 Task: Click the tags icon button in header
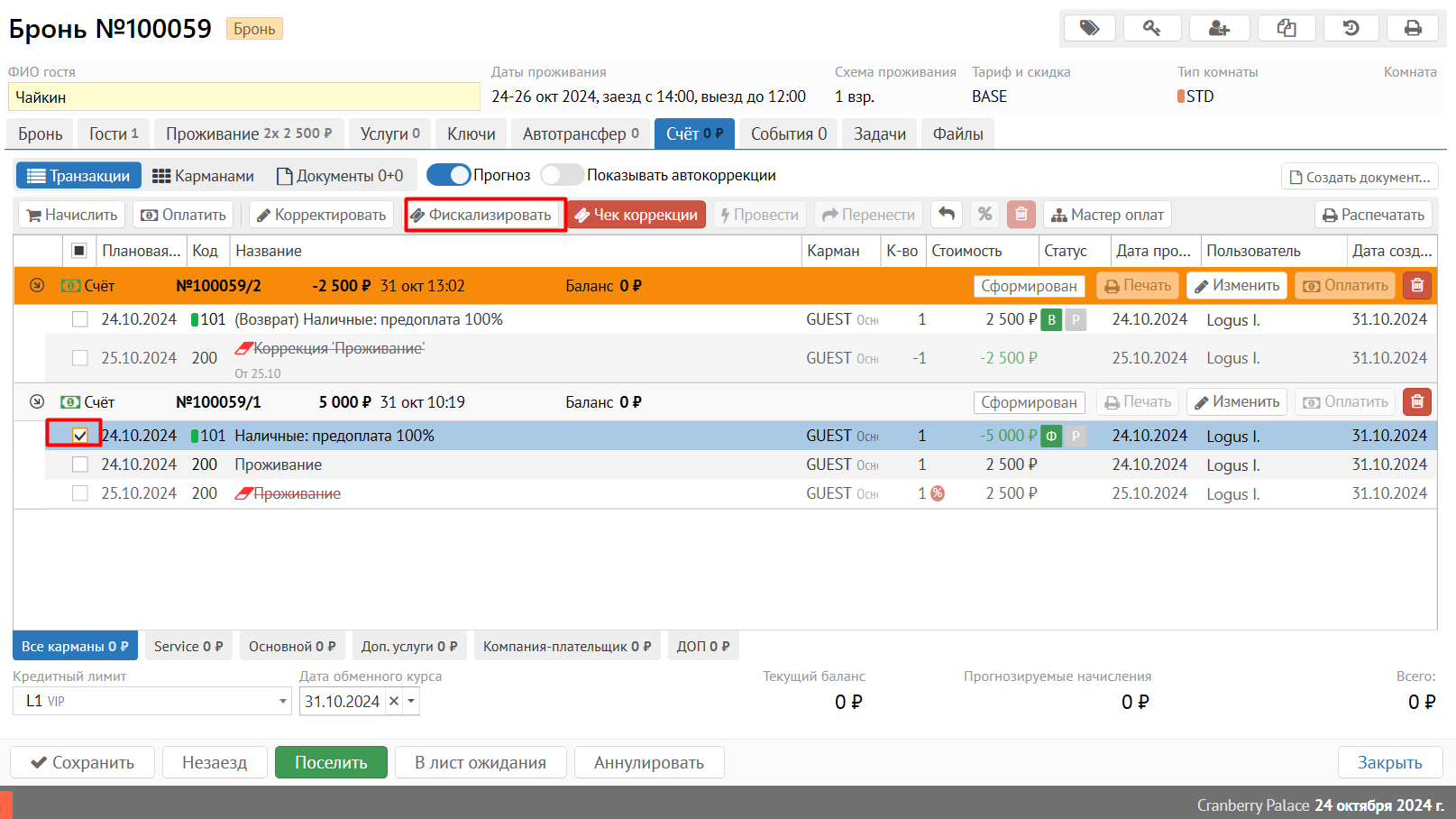point(1090,28)
